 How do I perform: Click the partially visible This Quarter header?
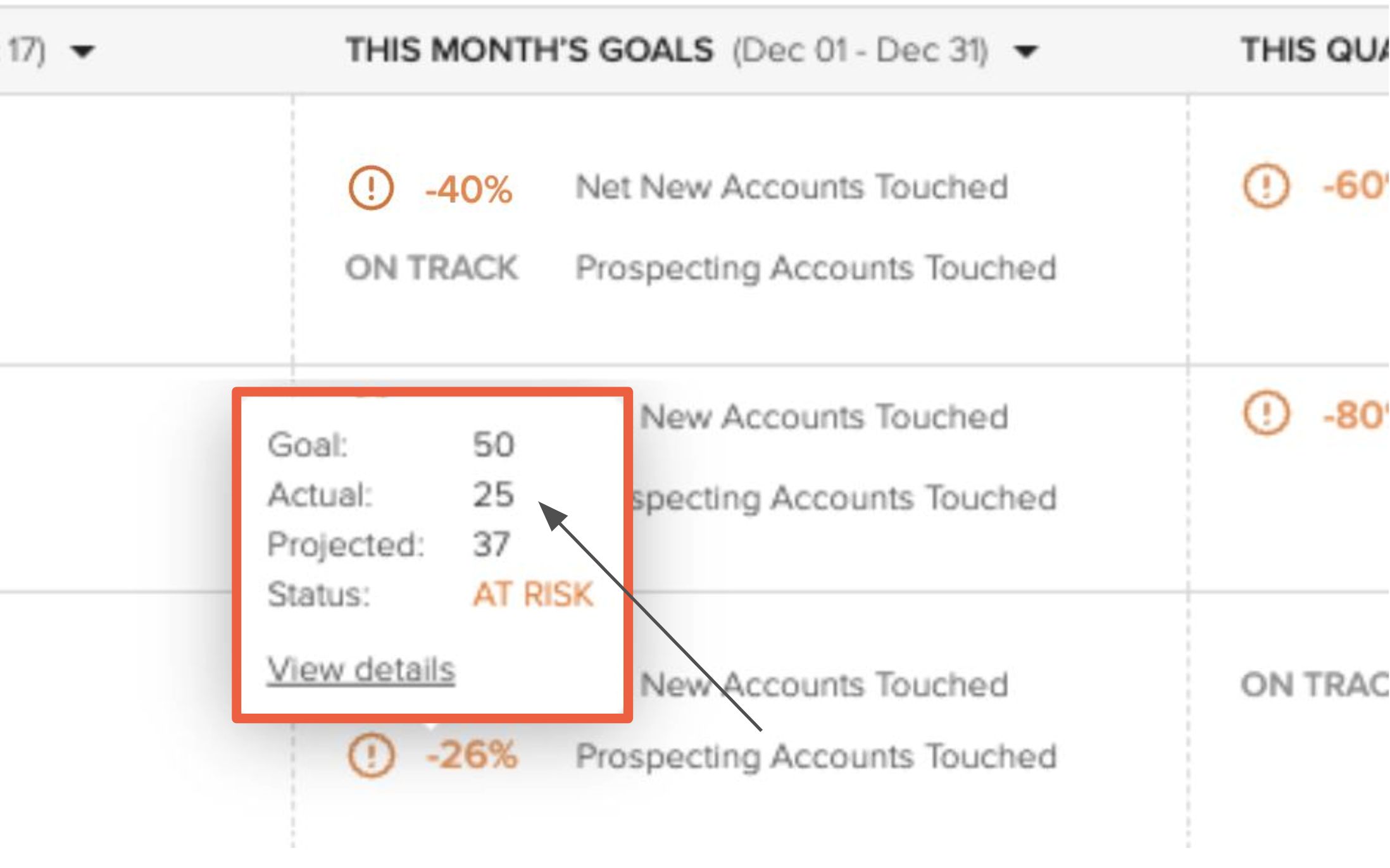pos(1313,50)
